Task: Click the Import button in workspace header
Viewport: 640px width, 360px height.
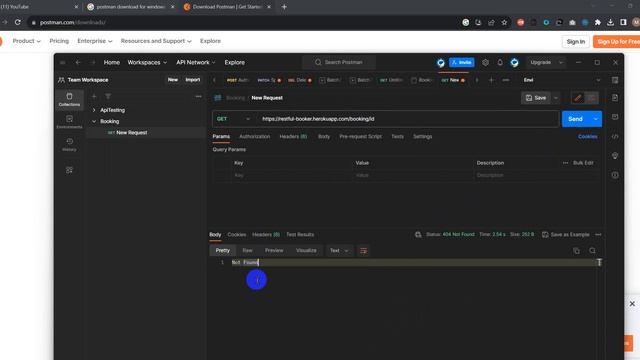Action: [x=193, y=80]
